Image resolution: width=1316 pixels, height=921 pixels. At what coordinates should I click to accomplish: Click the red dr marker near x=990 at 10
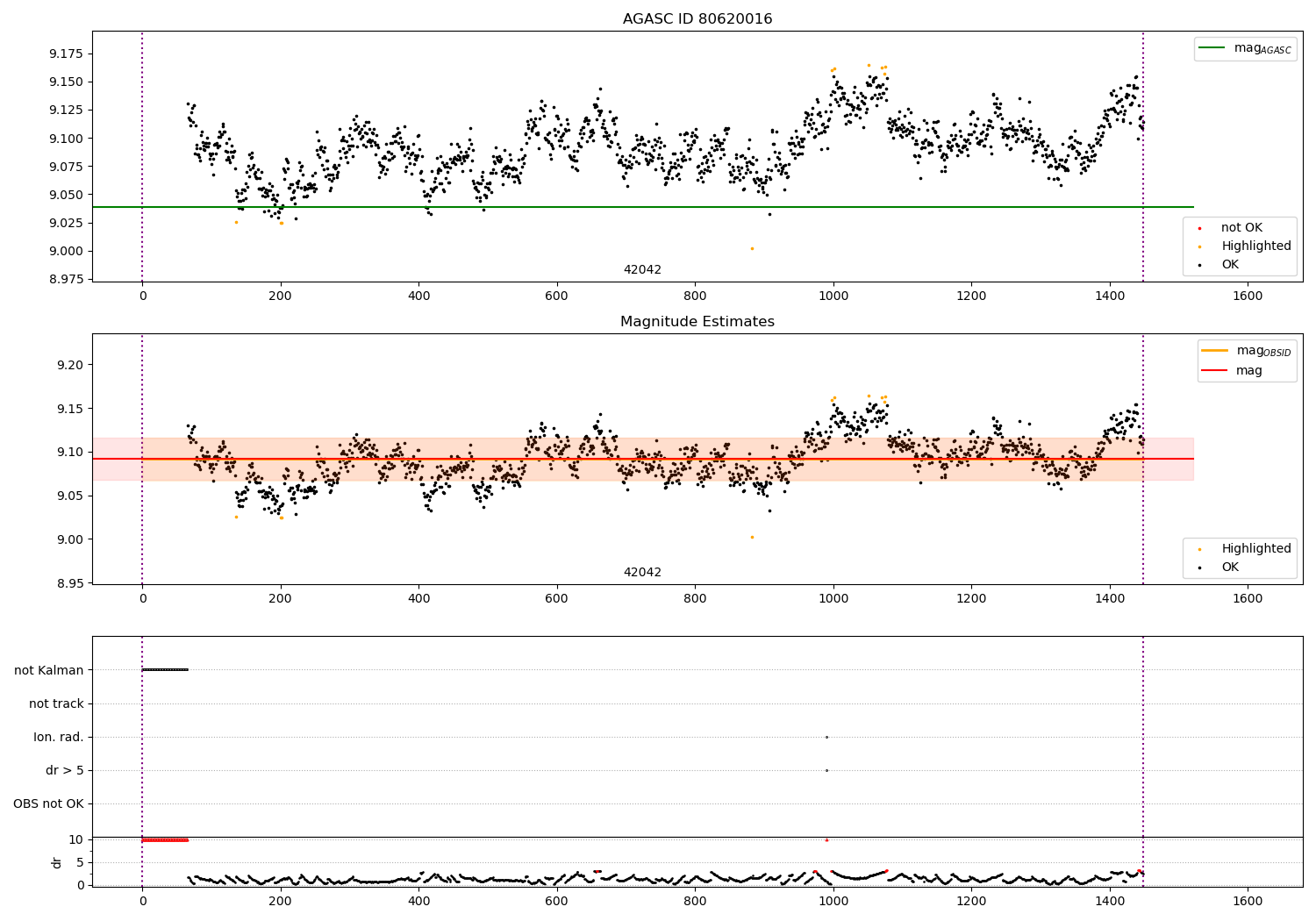pyautogui.click(x=826, y=840)
